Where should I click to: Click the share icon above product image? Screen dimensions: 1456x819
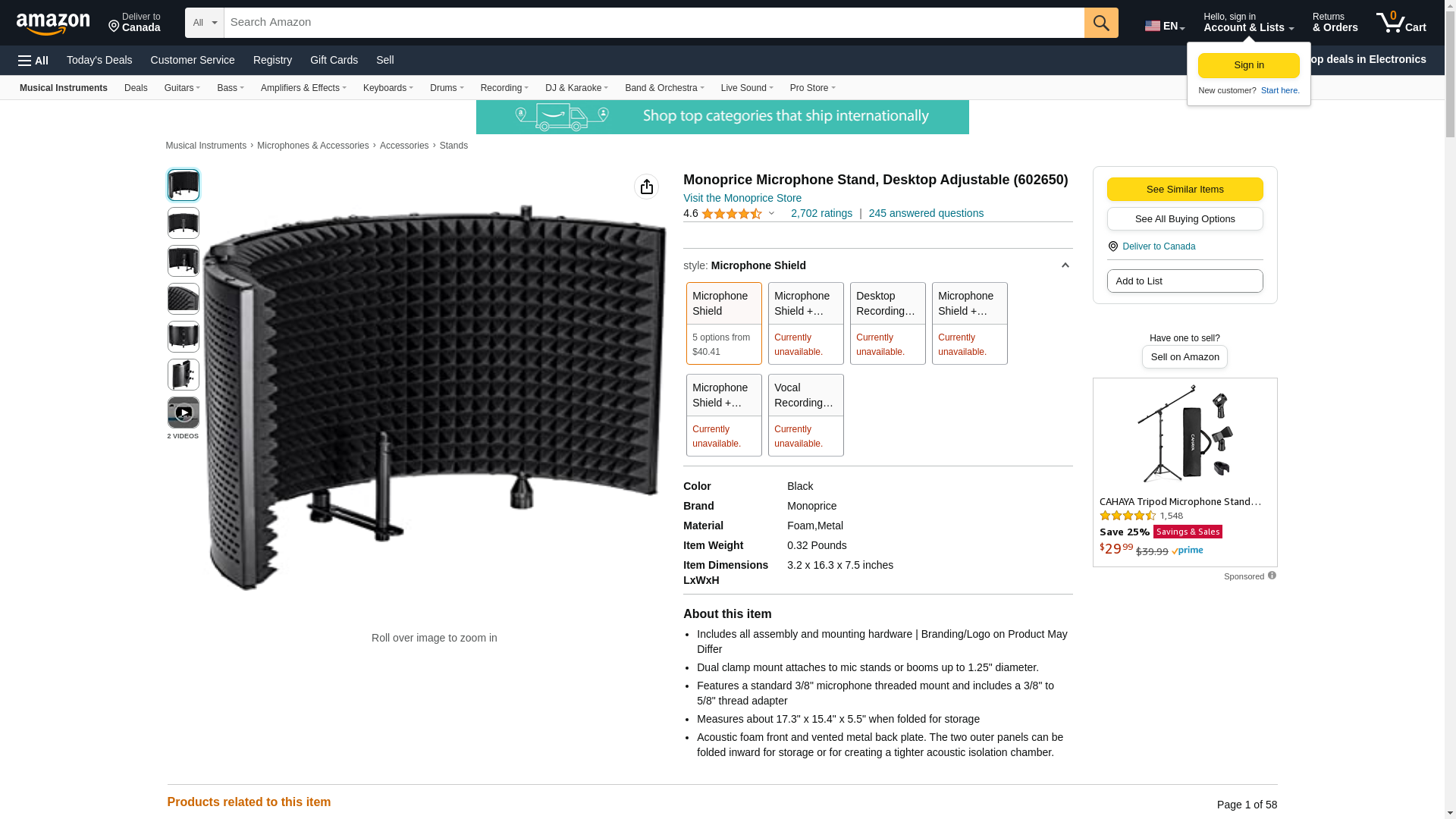[x=647, y=187]
